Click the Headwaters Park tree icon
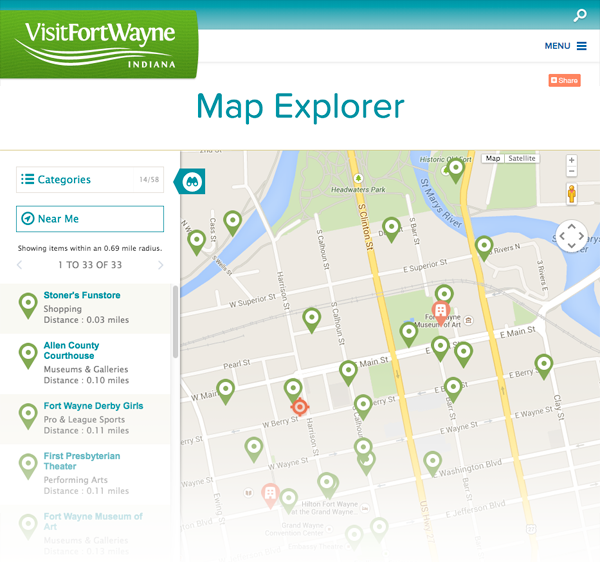600x562 pixels. click(358, 178)
